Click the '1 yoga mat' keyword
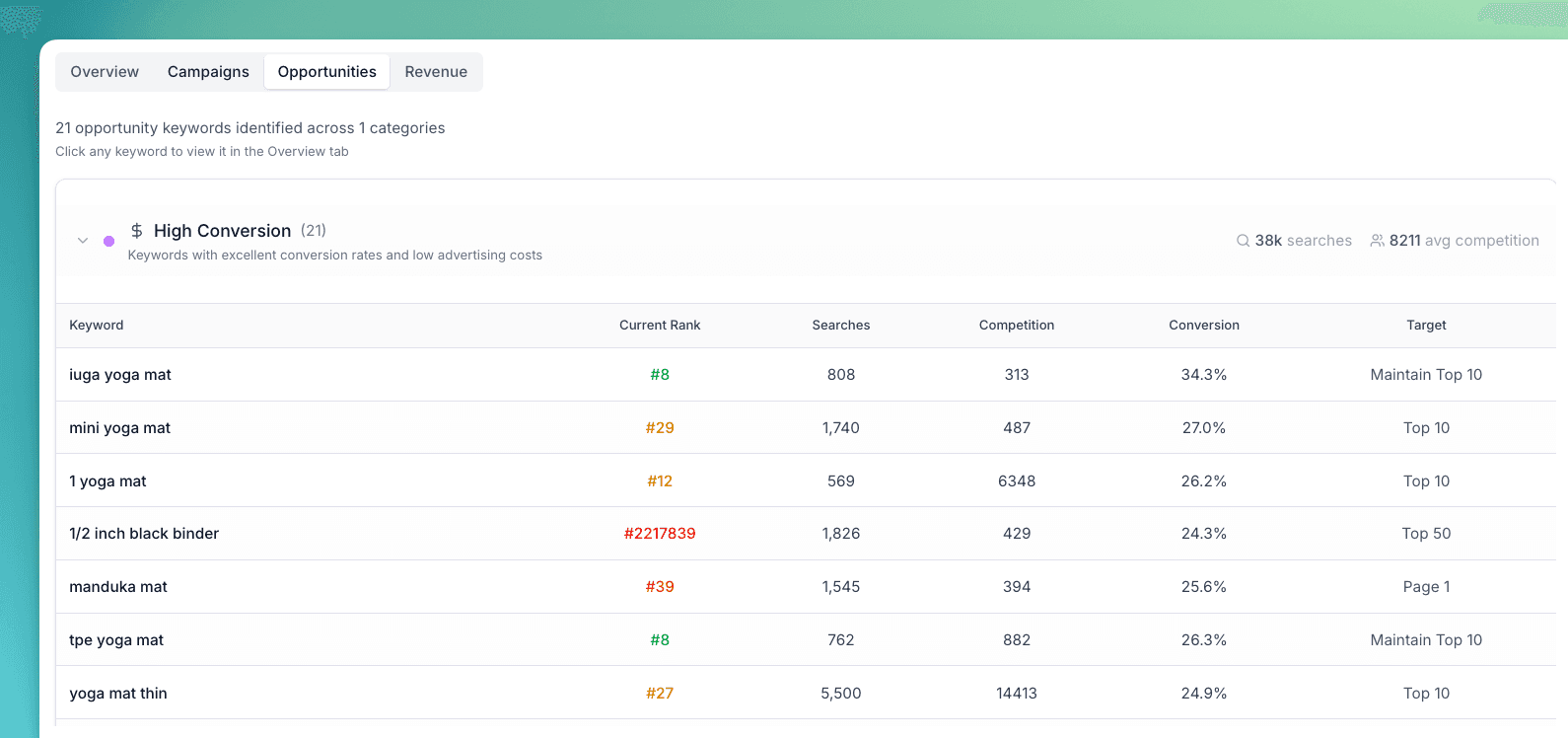Screen dimensions: 1568x738 pos(107,481)
